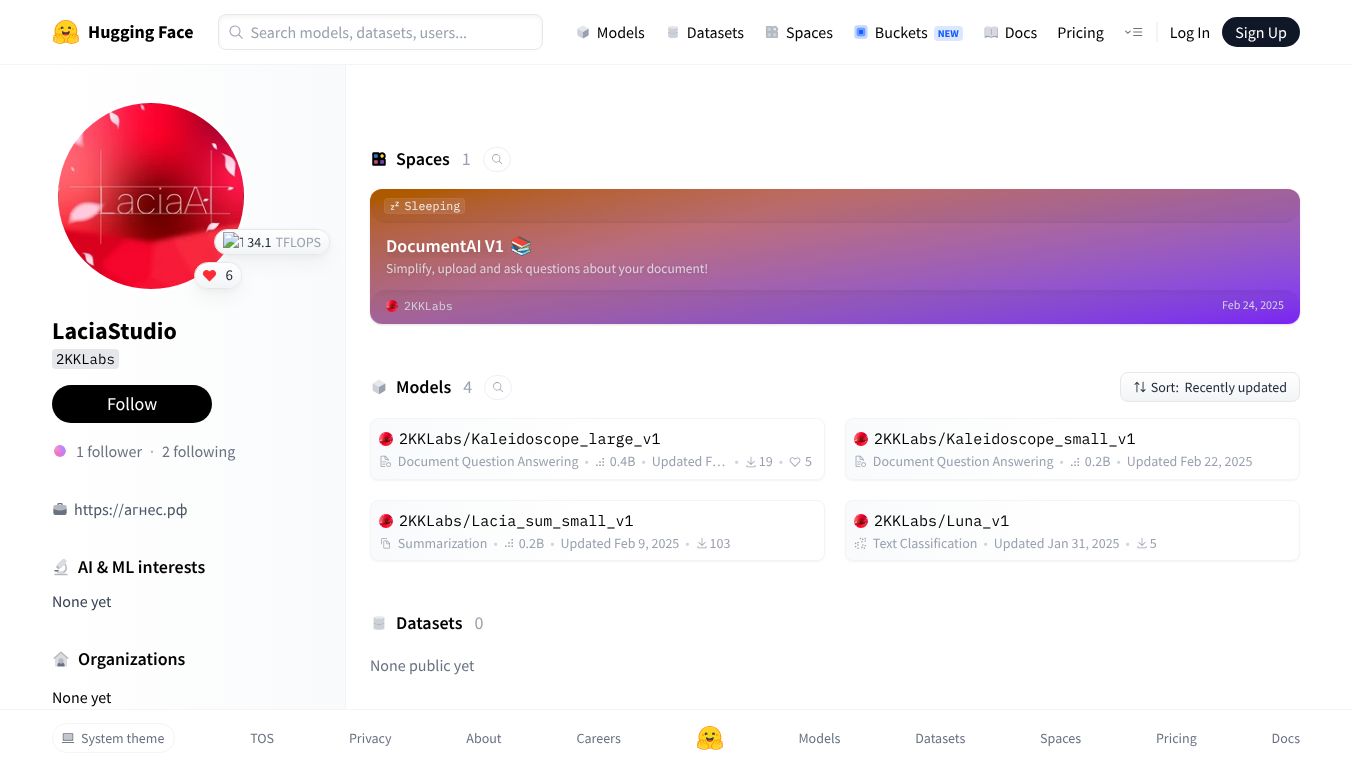The height and width of the screenshot is (760, 1352).
Task: Open the 1 follower list
Action: [109, 451]
